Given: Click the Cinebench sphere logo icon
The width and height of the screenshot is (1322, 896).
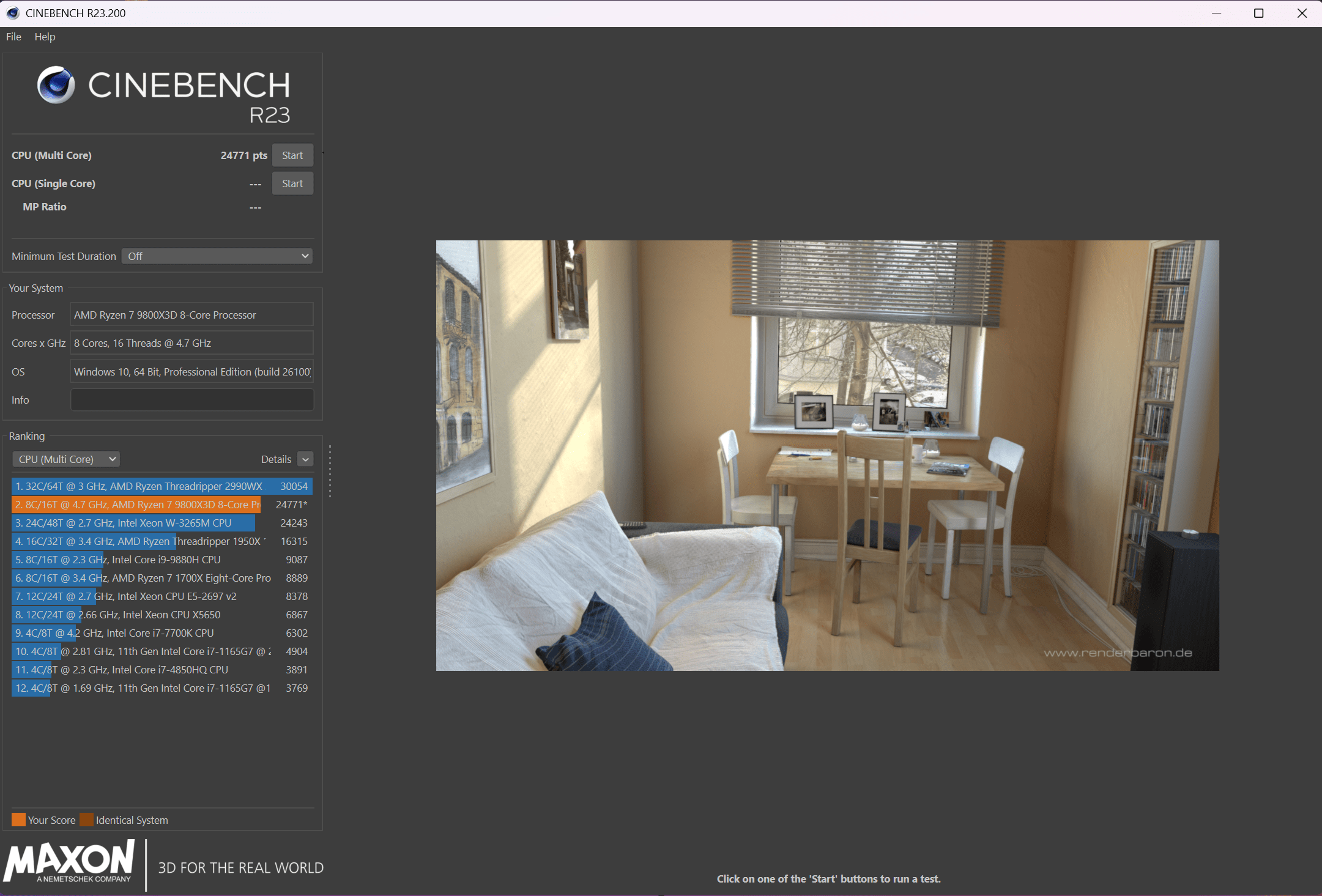Looking at the screenshot, I should point(56,85).
